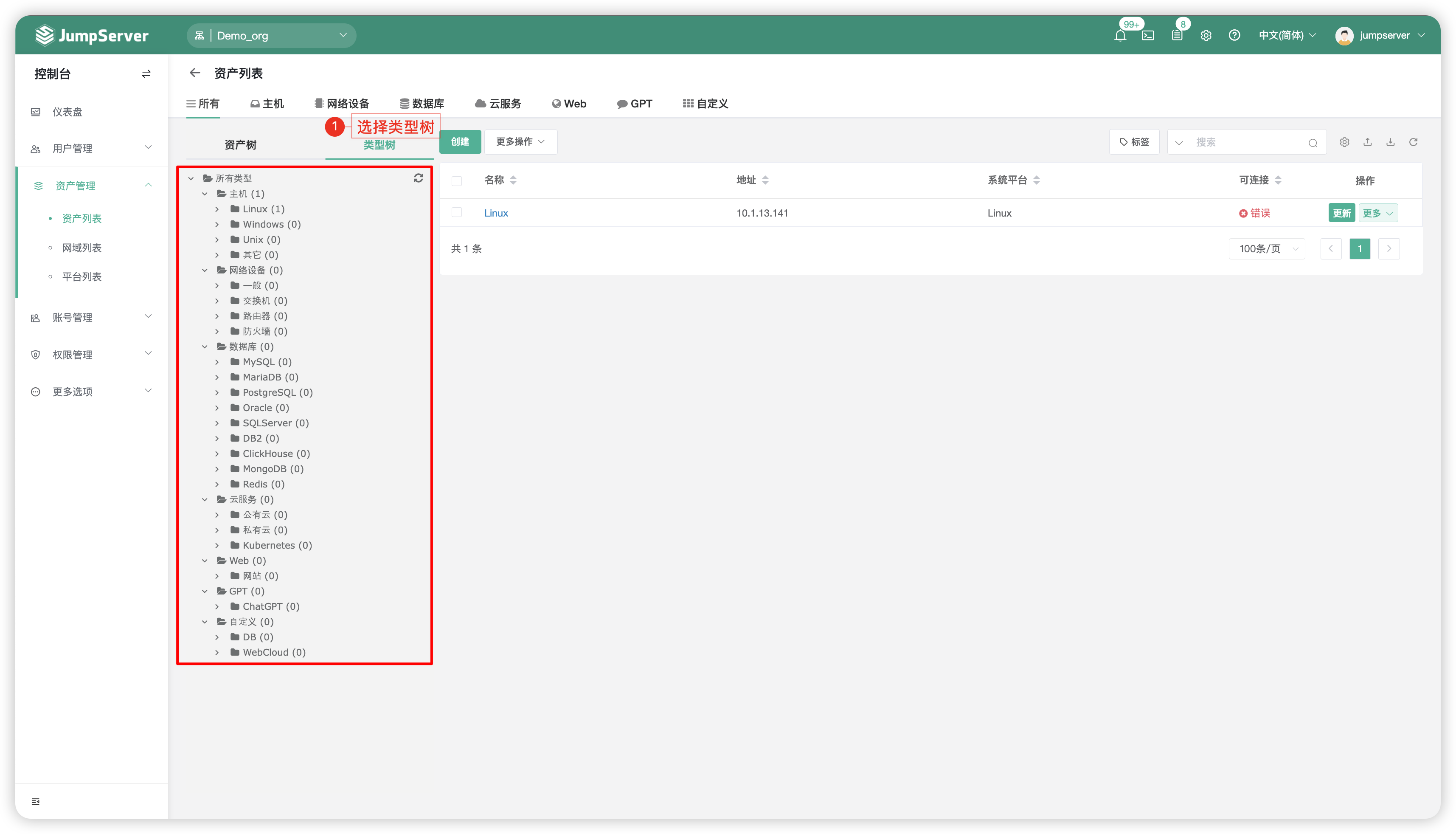Sort by 系统平台 column
1456x834 pixels.
coord(1036,180)
